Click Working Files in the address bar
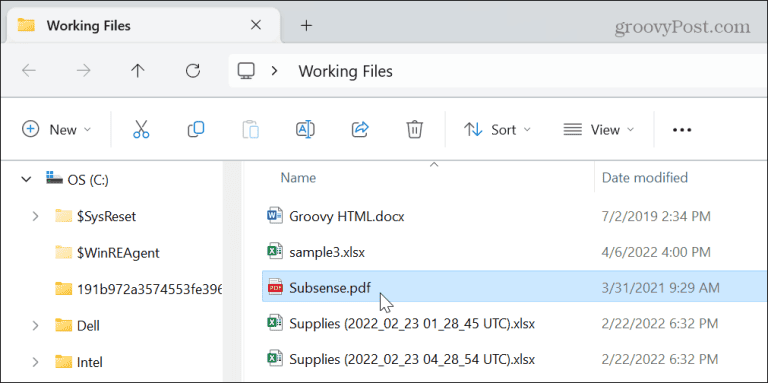 click(346, 72)
